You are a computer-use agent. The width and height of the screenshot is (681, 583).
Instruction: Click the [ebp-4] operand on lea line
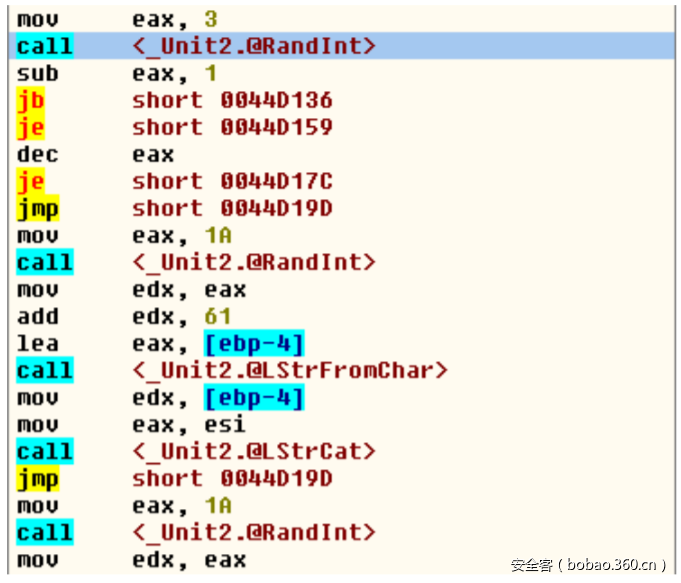click(254, 343)
